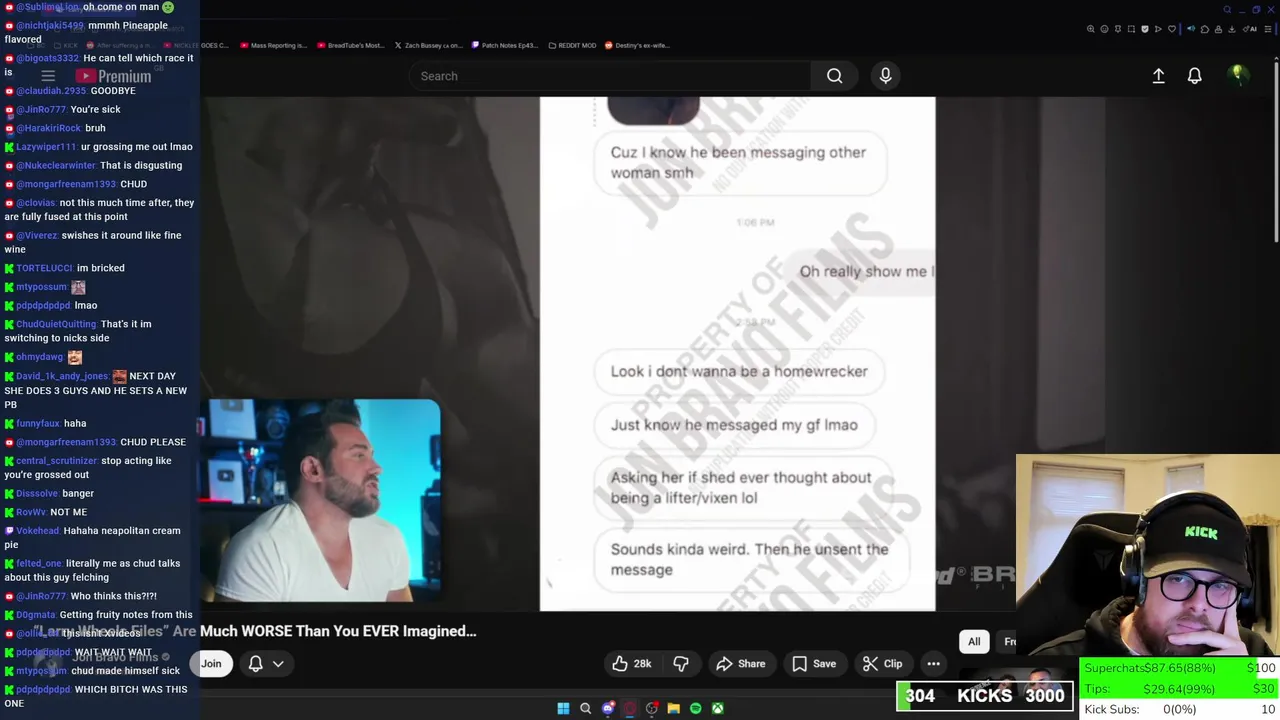Screen dimensions: 1280x720
Task: Take a snapshot with the selection icon
Action: coord(1131,29)
